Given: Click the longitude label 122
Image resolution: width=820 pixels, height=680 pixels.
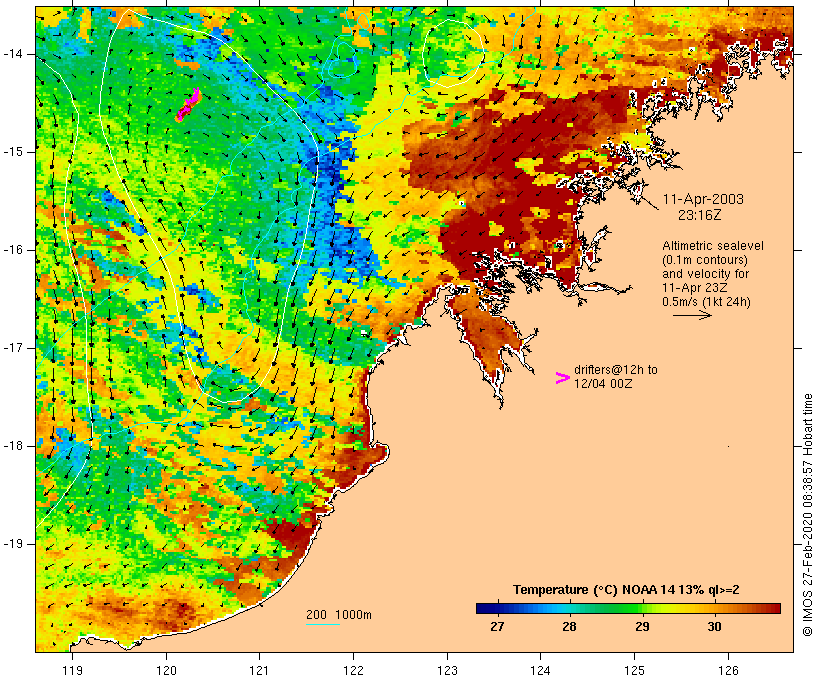Looking at the screenshot, I should coord(354,670).
